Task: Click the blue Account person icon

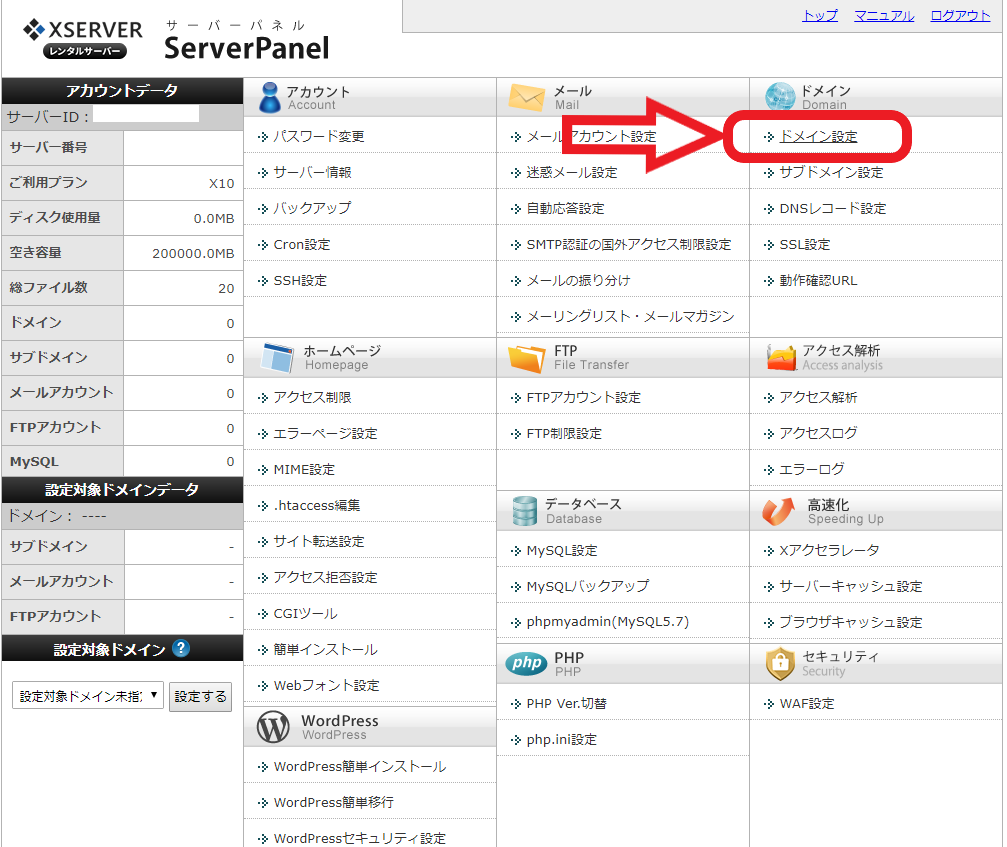Action: (269, 98)
